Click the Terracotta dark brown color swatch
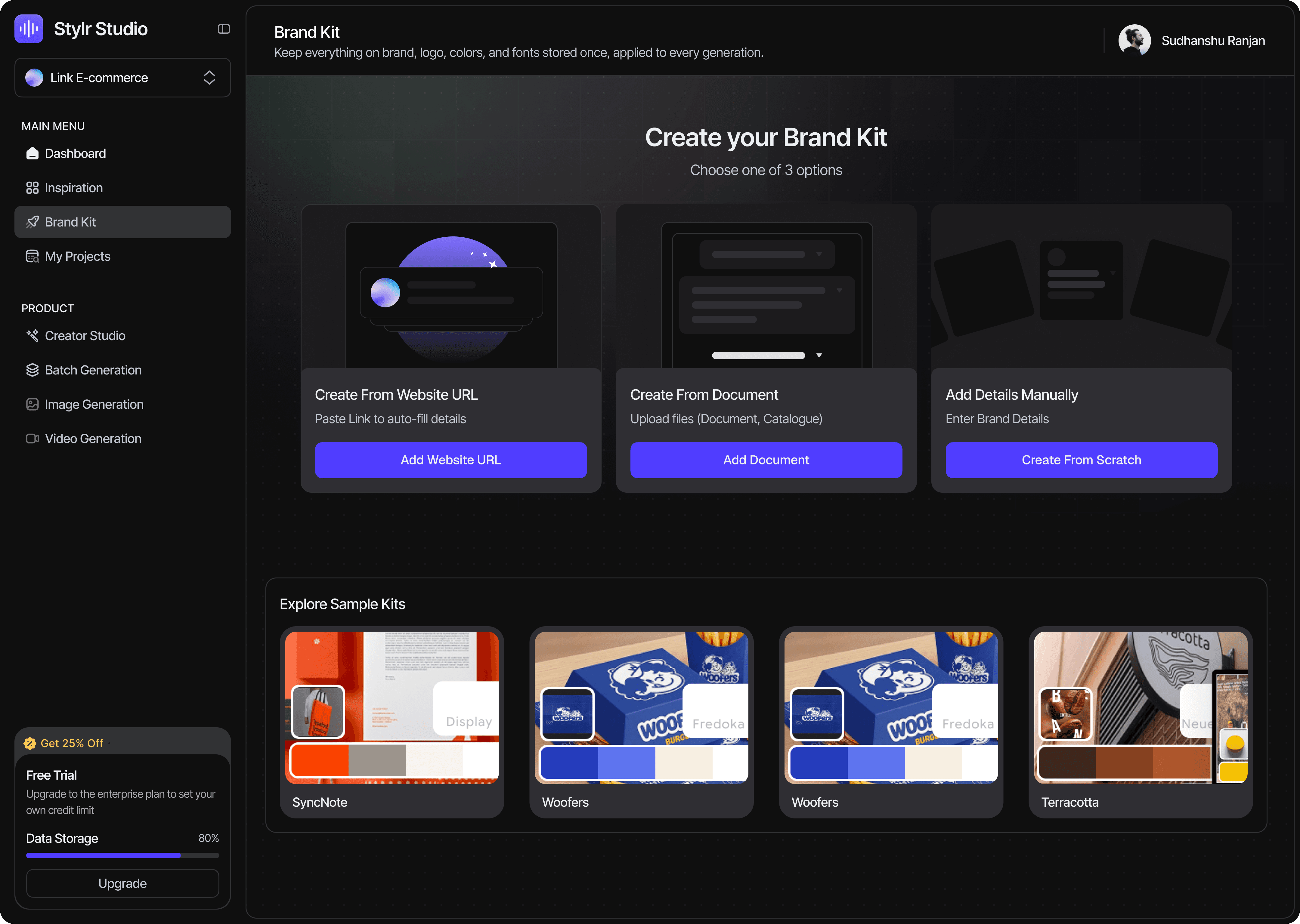 click(x=1068, y=763)
